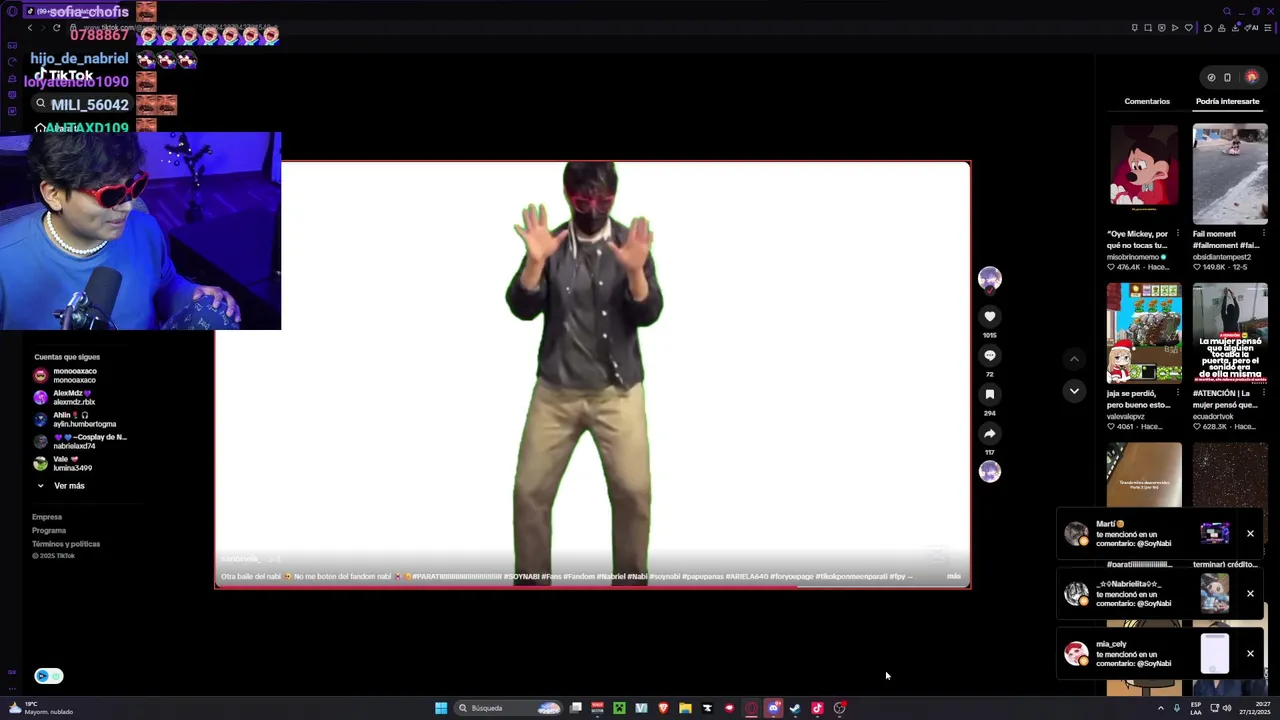Open the #ATENCIÓN La mujer video thumbnail

(x=1230, y=333)
